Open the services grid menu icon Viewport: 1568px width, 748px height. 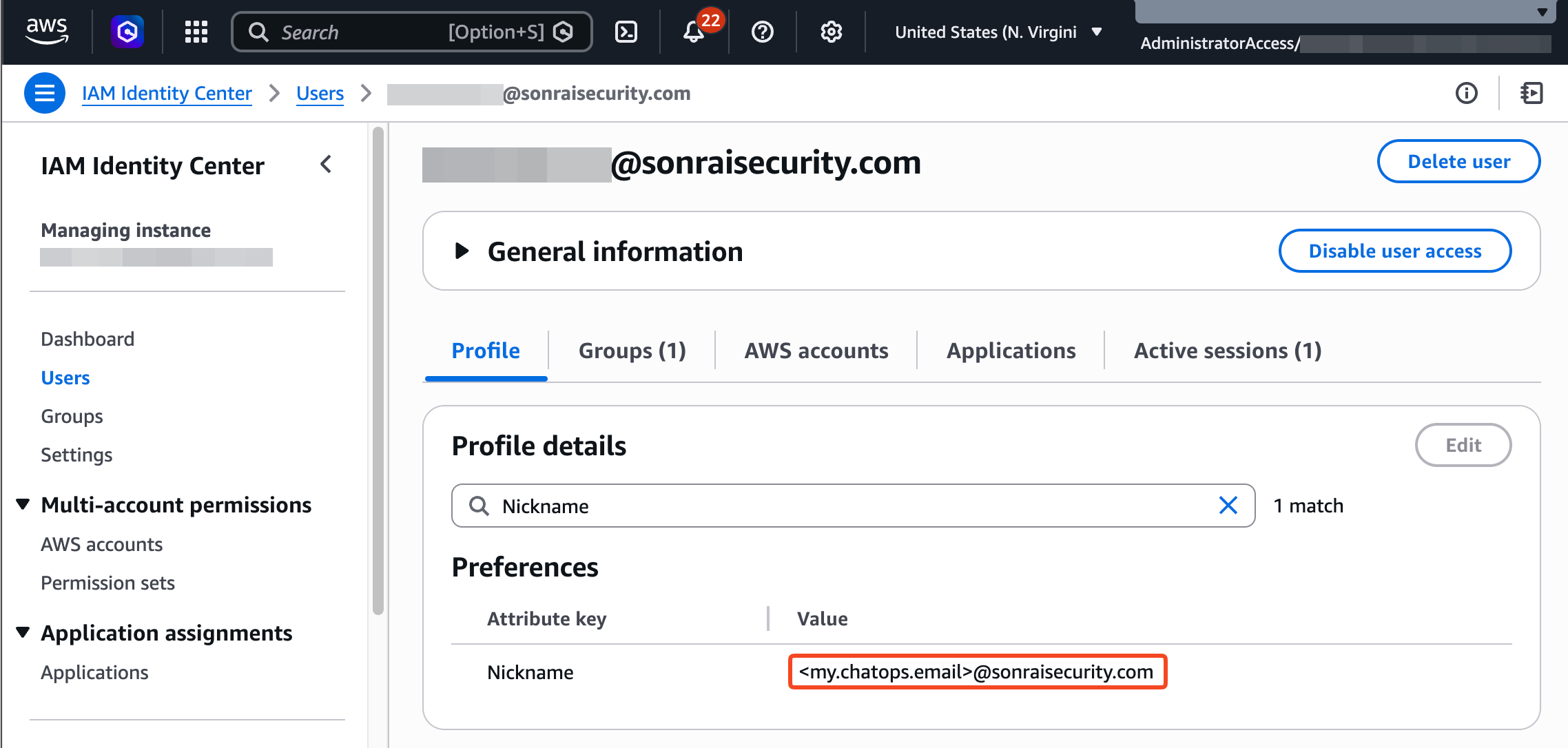[x=196, y=32]
